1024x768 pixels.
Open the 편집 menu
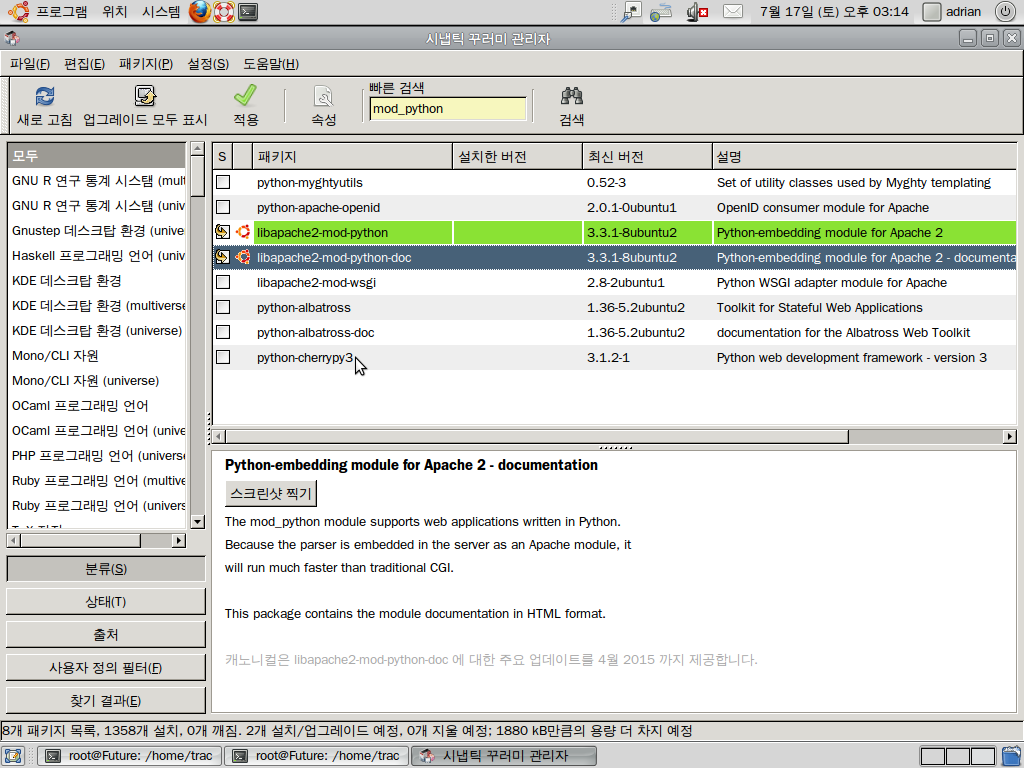(84, 63)
